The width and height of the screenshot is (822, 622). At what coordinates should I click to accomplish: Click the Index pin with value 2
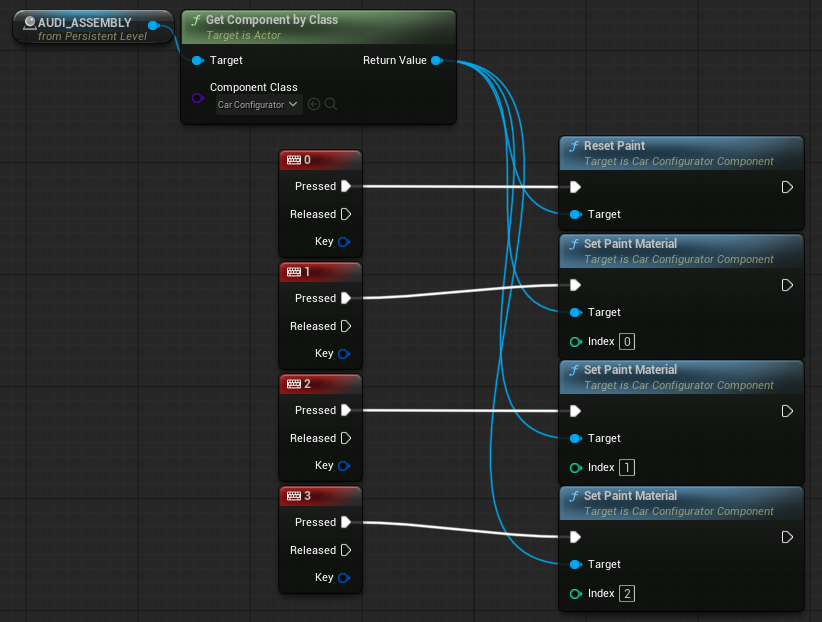[576, 594]
